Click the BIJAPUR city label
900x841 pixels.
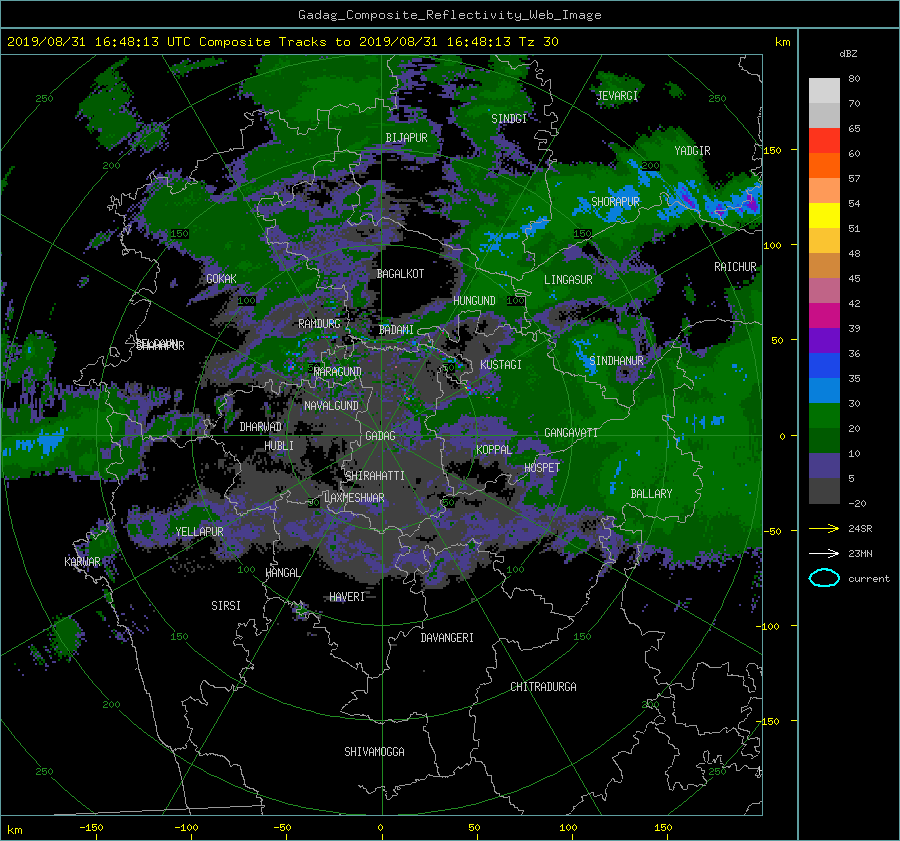click(406, 138)
